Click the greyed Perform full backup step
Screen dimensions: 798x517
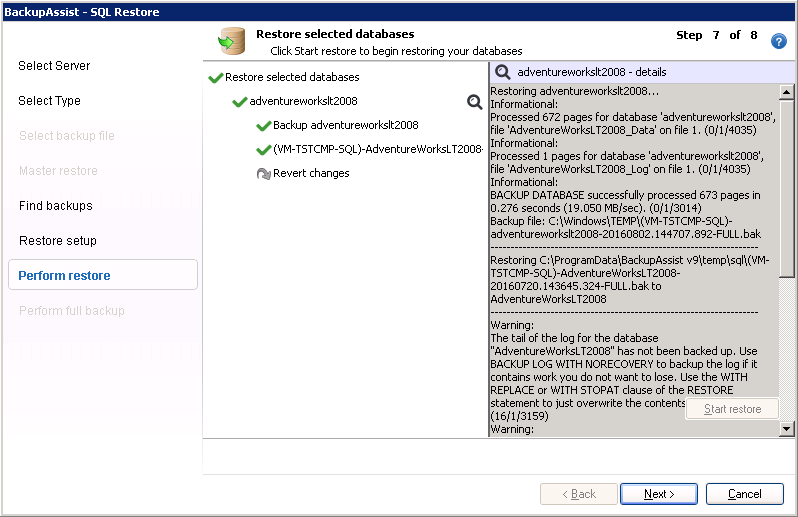click(x=72, y=311)
